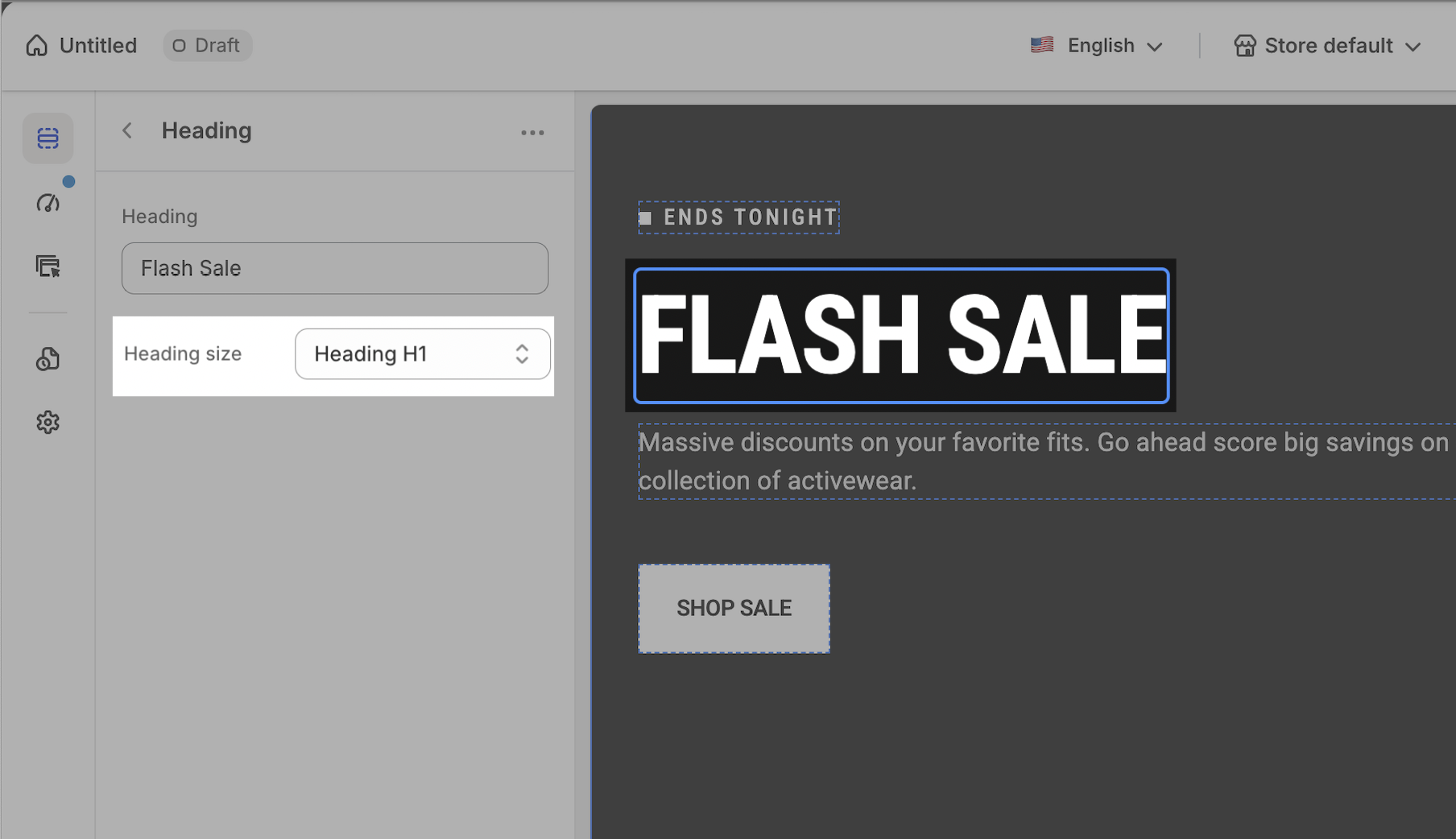Image resolution: width=1456 pixels, height=839 pixels.
Task: Open the apps/shapes sidebar icon
Action: (x=48, y=359)
